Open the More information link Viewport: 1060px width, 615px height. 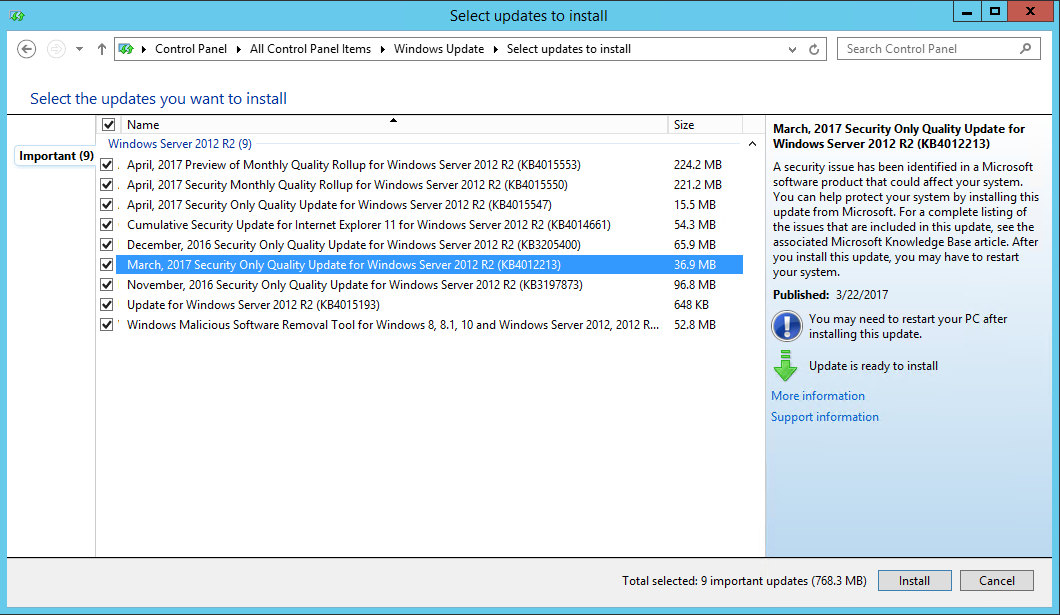coord(818,396)
